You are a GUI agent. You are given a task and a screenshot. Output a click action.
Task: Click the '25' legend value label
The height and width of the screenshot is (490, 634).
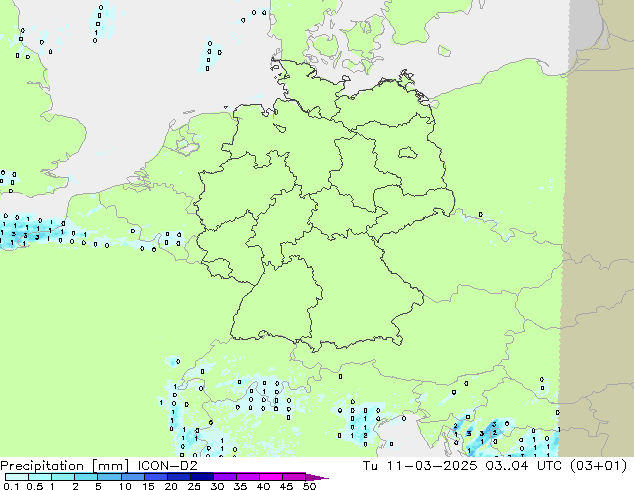pos(194,486)
